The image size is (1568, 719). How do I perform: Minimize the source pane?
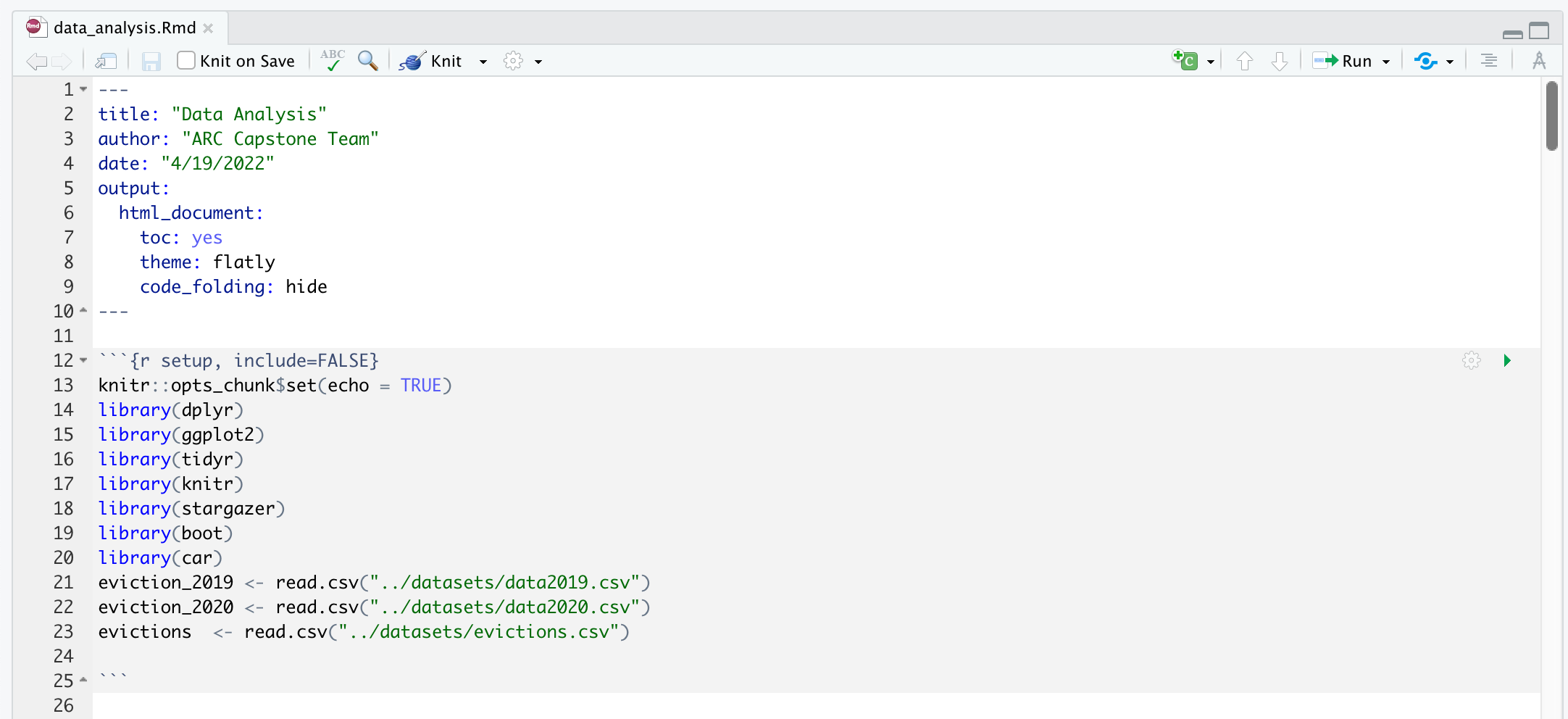(1513, 33)
